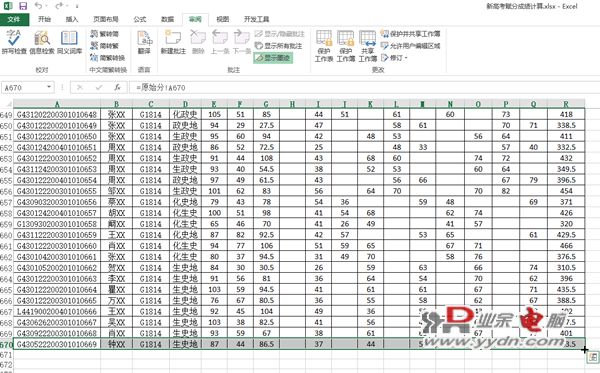This screenshot has height=373, width=600.
Task: Cancel the formula bar entry
Action: [80, 88]
